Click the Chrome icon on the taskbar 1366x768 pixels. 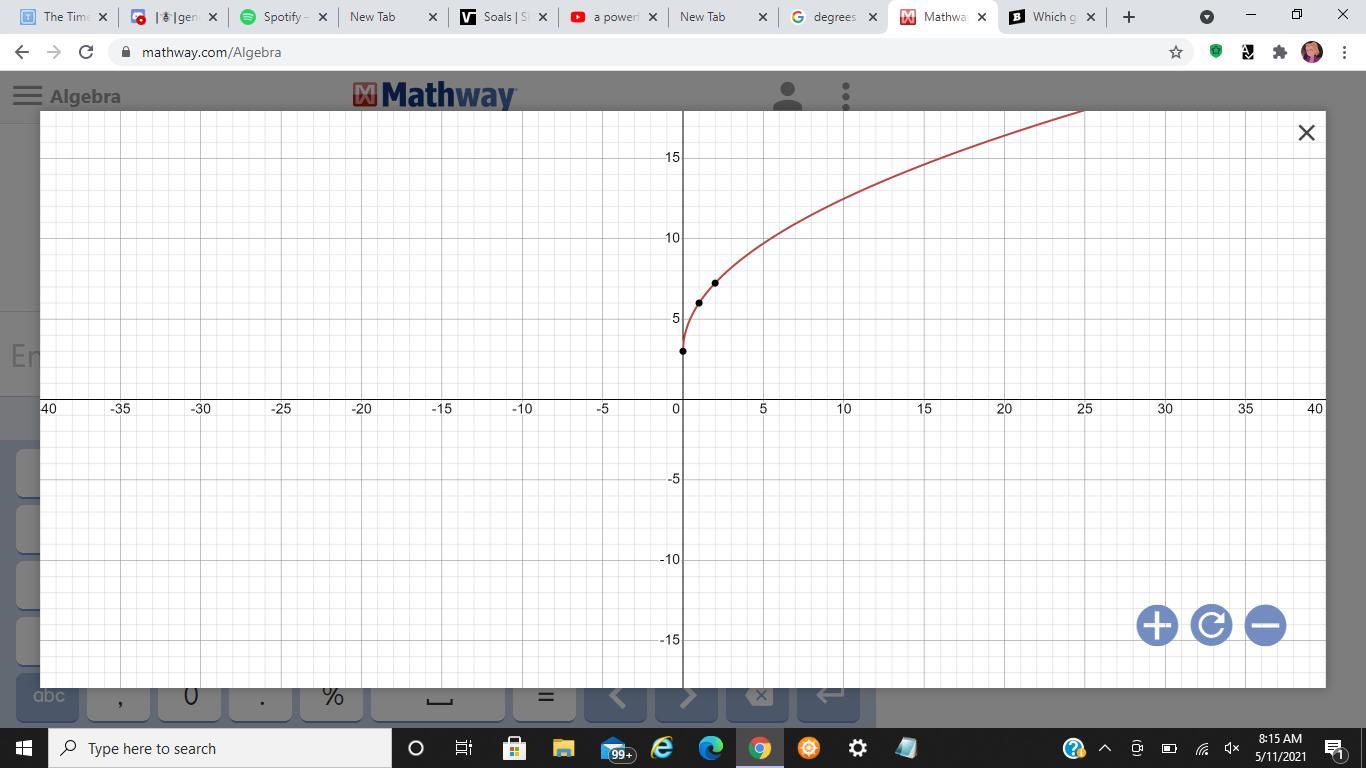pos(760,748)
